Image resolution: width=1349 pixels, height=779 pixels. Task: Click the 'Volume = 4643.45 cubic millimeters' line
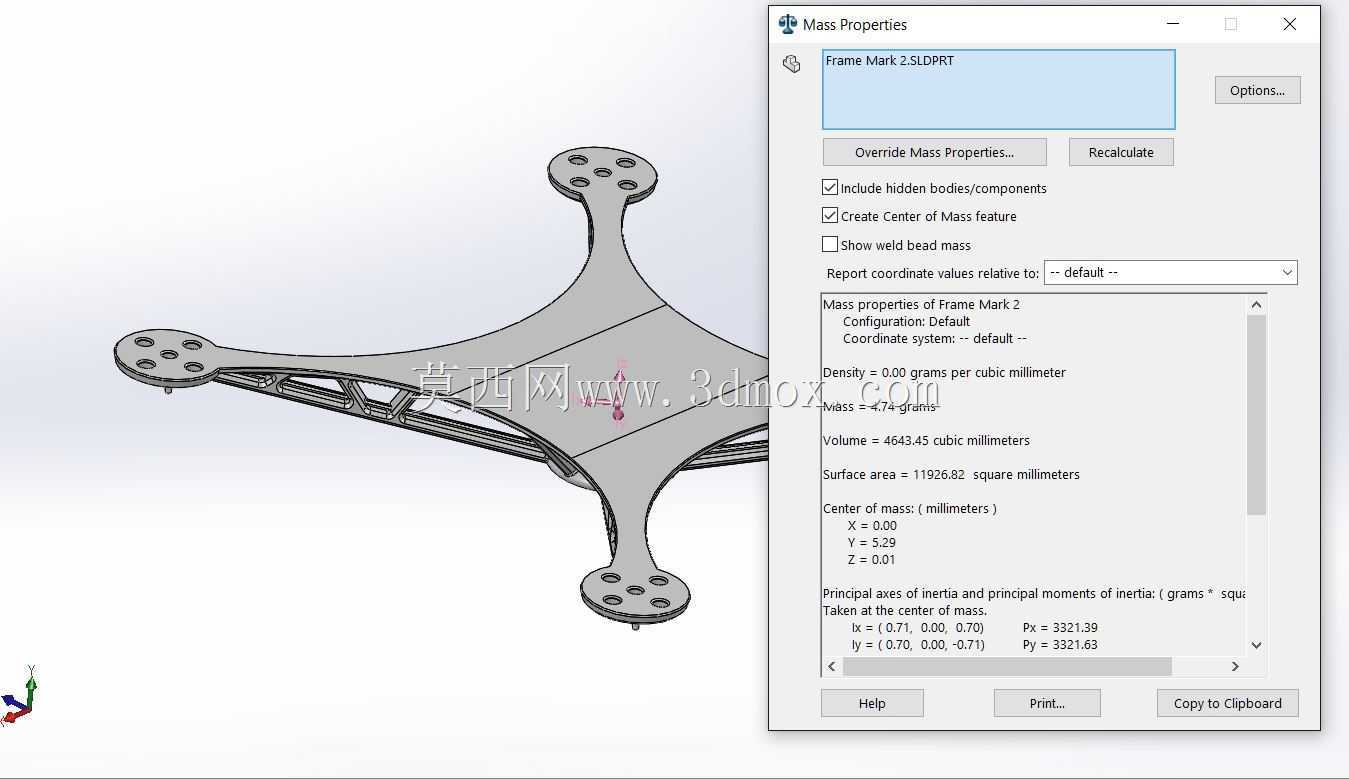tap(926, 440)
